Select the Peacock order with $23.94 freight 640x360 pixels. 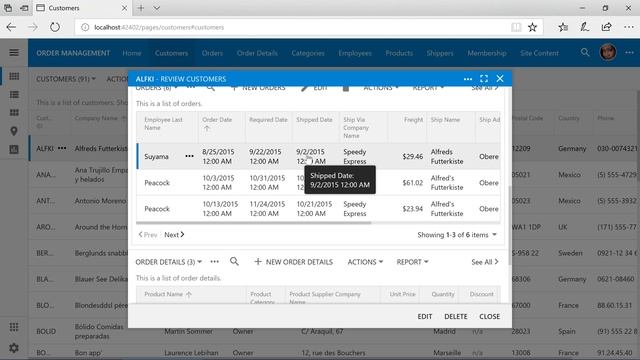point(318,209)
